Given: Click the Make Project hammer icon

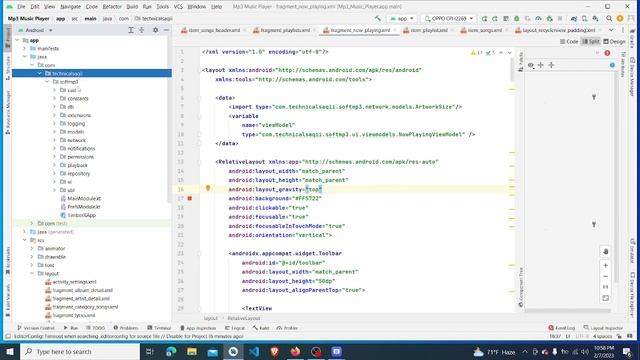Looking at the screenshot, I should pyautogui.click(x=378, y=18).
